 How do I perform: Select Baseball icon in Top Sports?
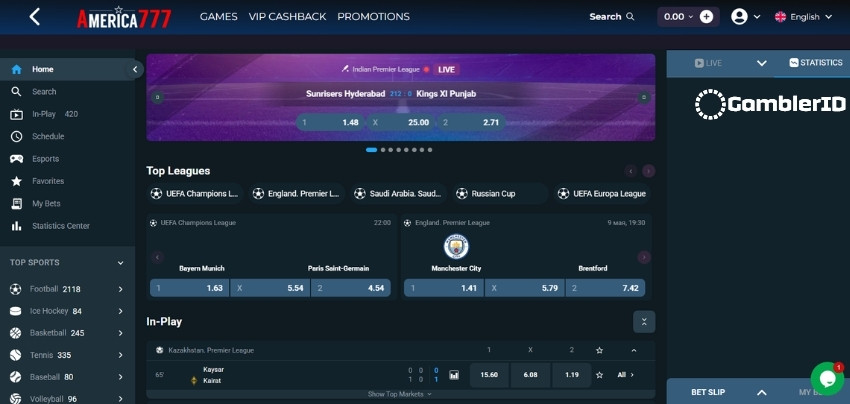point(16,377)
